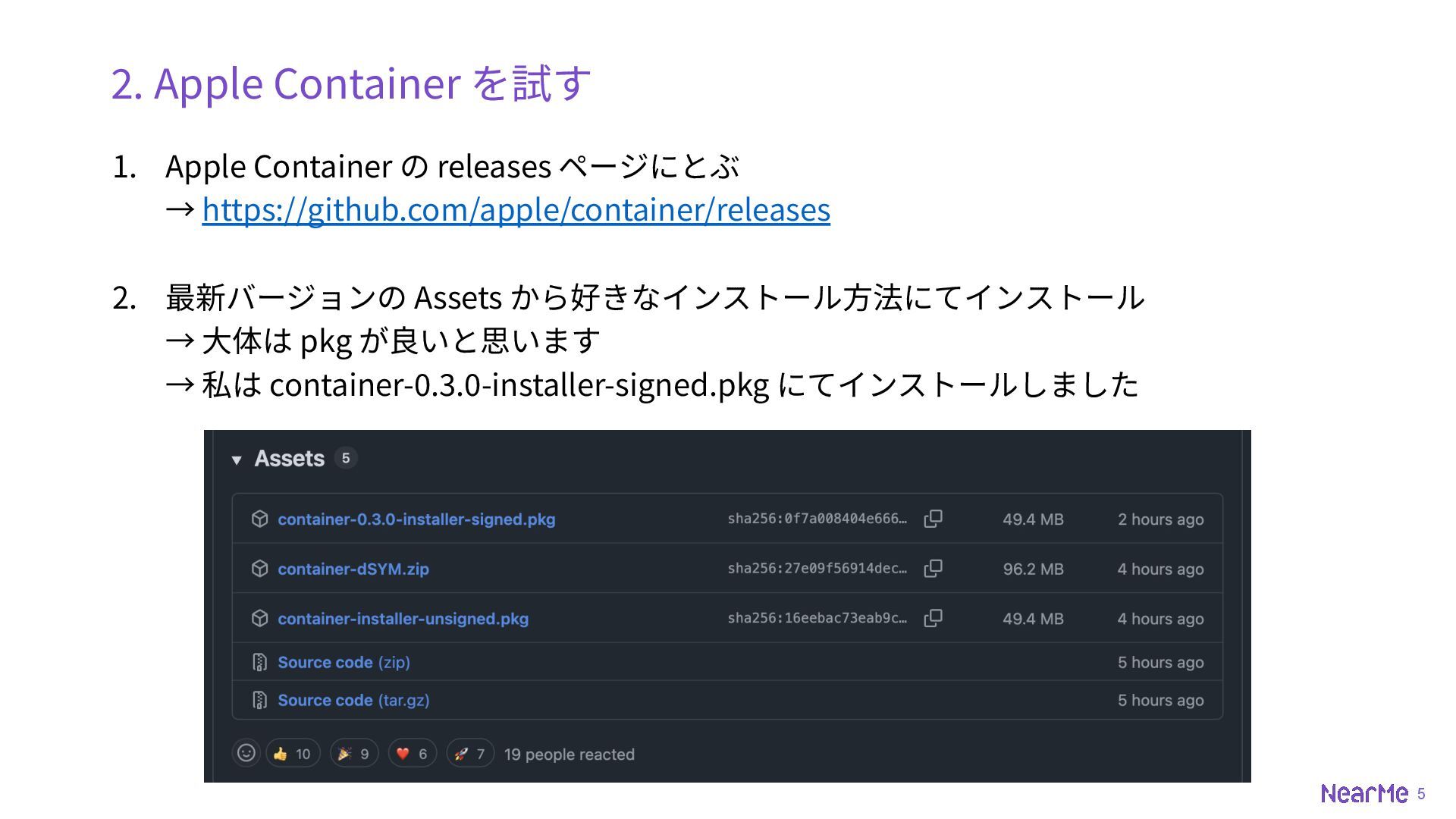Click package icon beside container-installer-unsigned.pkg

[x=260, y=618]
